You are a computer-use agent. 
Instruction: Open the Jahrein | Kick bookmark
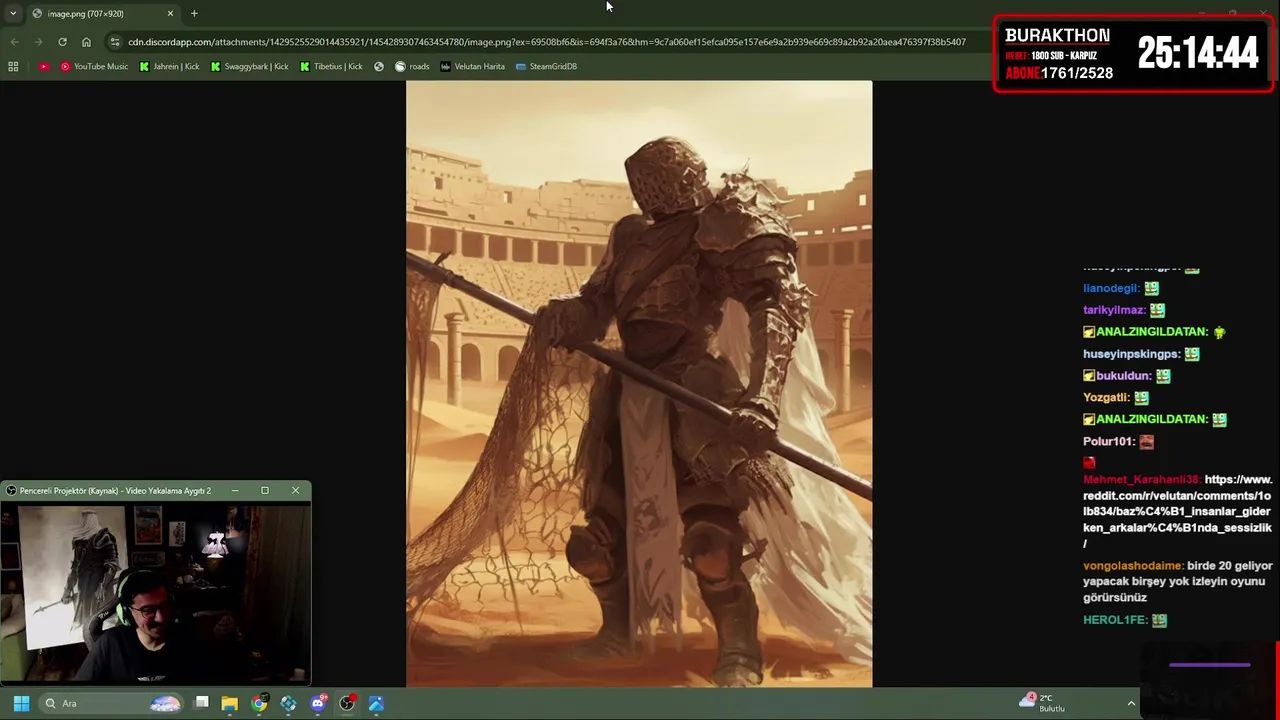click(x=169, y=66)
